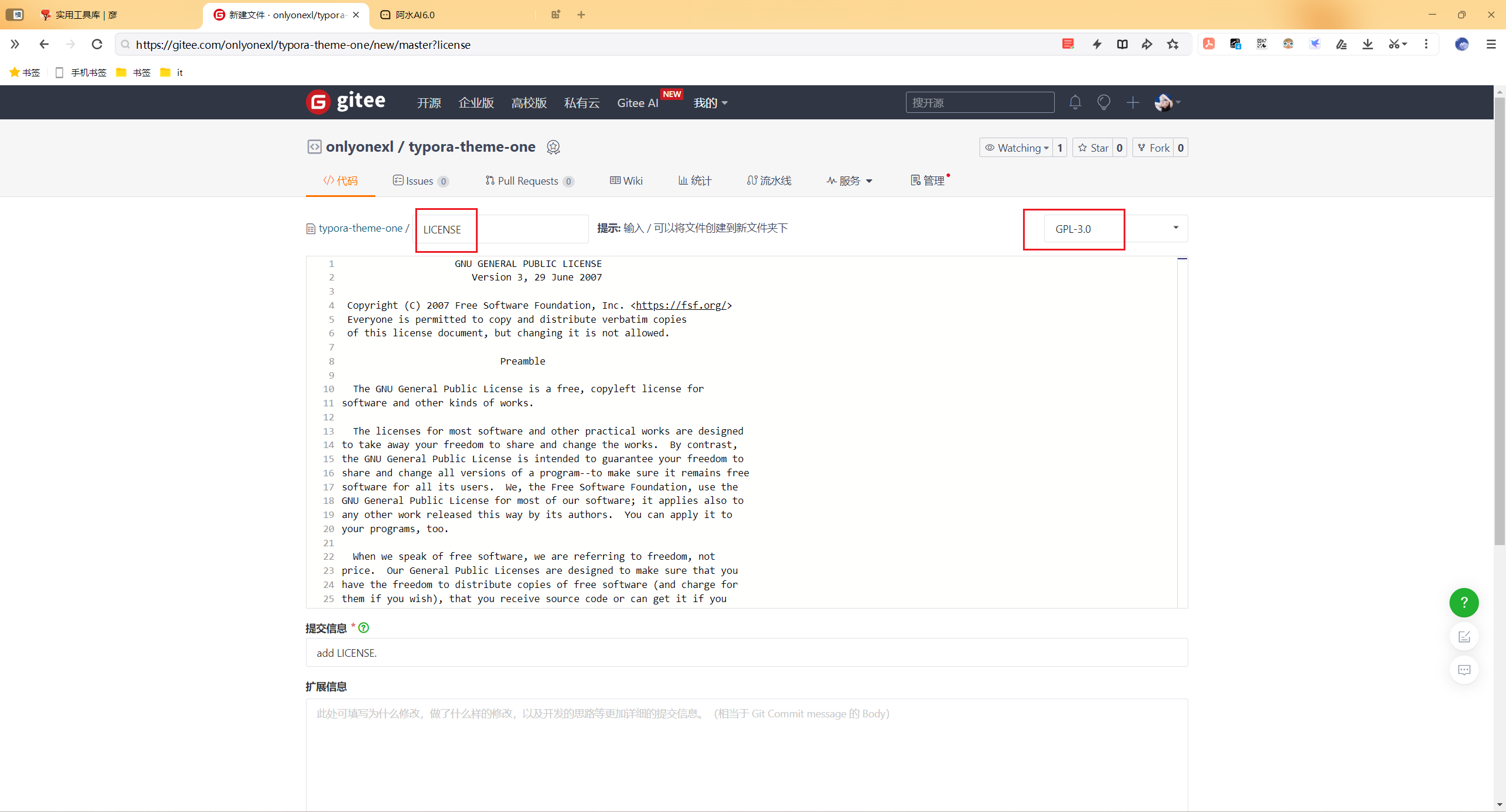
Task: Click the typora-theme-one repository title link
Action: (x=472, y=146)
